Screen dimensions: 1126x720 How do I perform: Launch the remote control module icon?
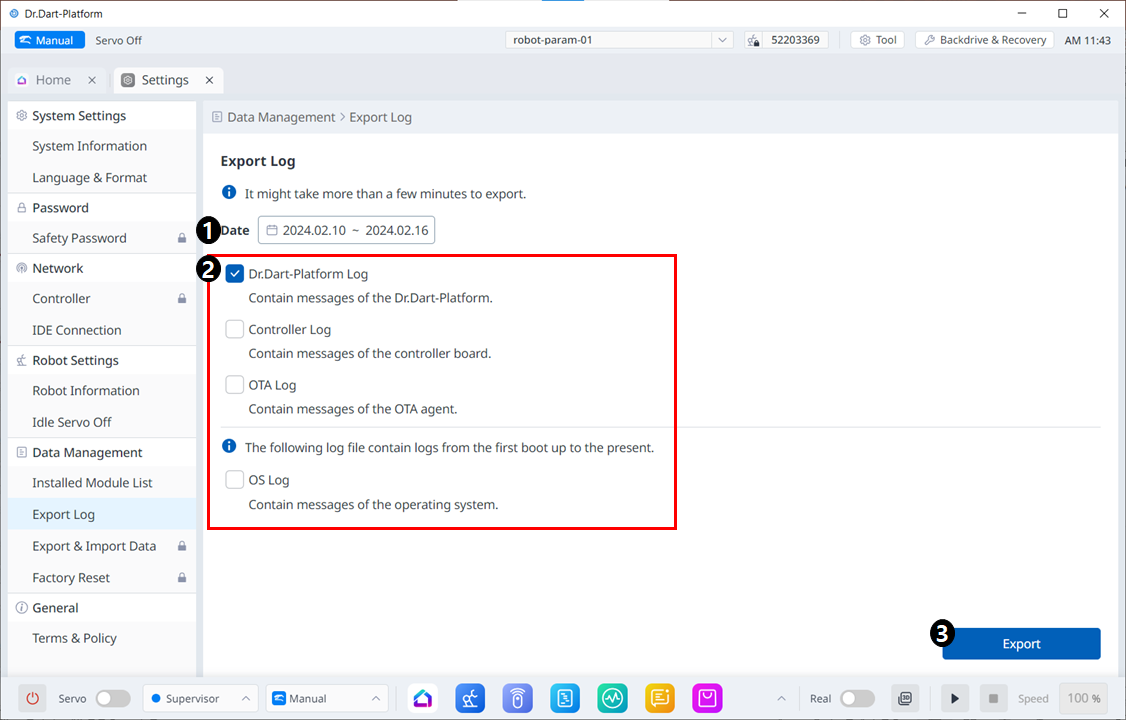pos(517,698)
